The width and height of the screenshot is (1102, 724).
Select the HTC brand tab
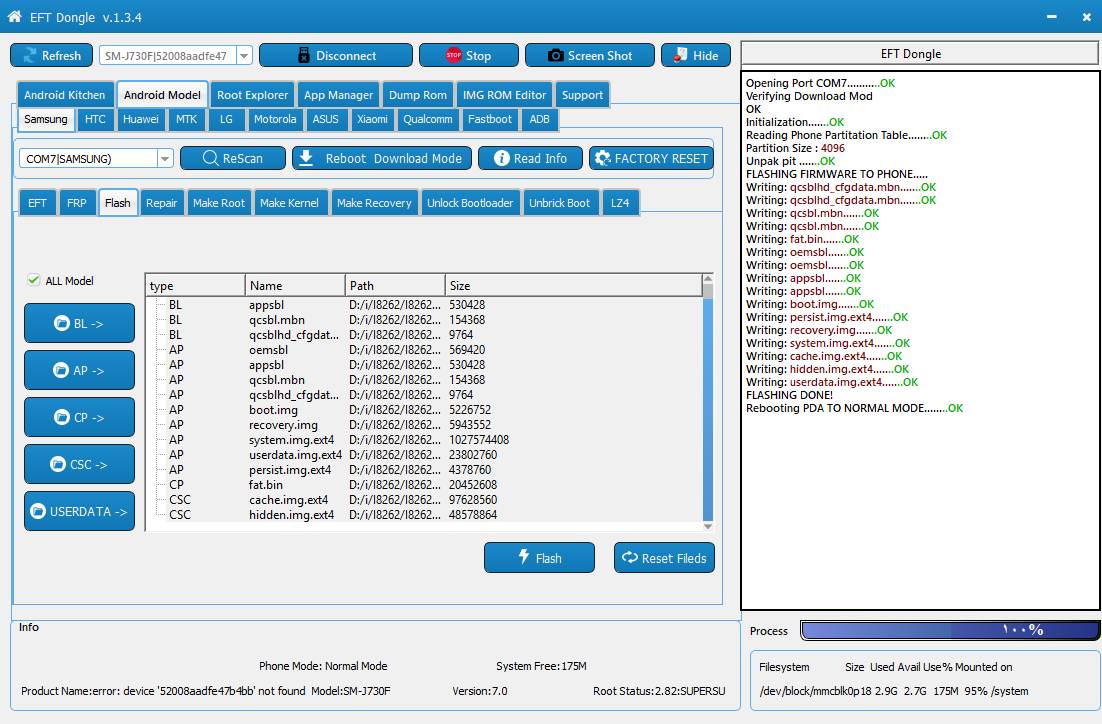pyautogui.click(x=95, y=119)
